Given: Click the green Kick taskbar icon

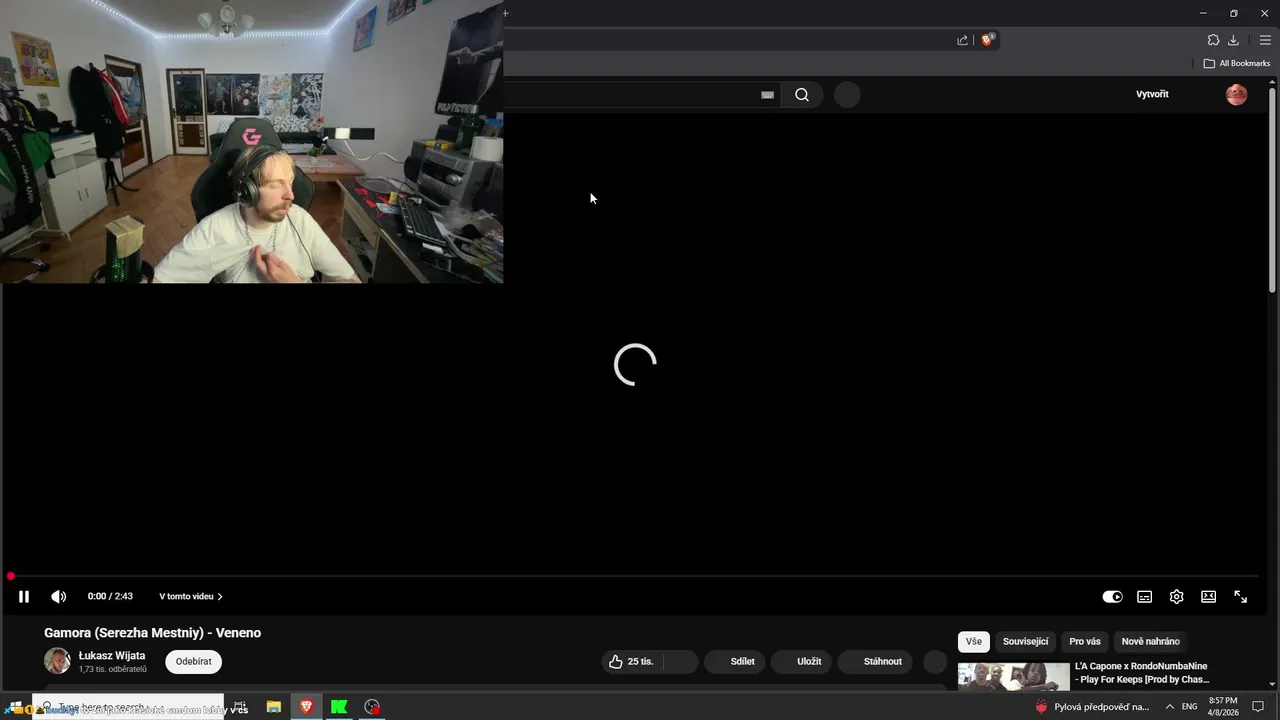Looking at the screenshot, I should pyautogui.click(x=339, y=707).
